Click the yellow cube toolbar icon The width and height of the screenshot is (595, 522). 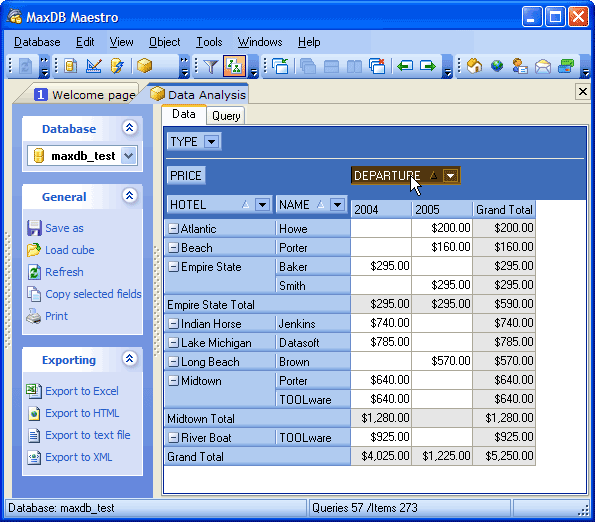pos(145,66)
